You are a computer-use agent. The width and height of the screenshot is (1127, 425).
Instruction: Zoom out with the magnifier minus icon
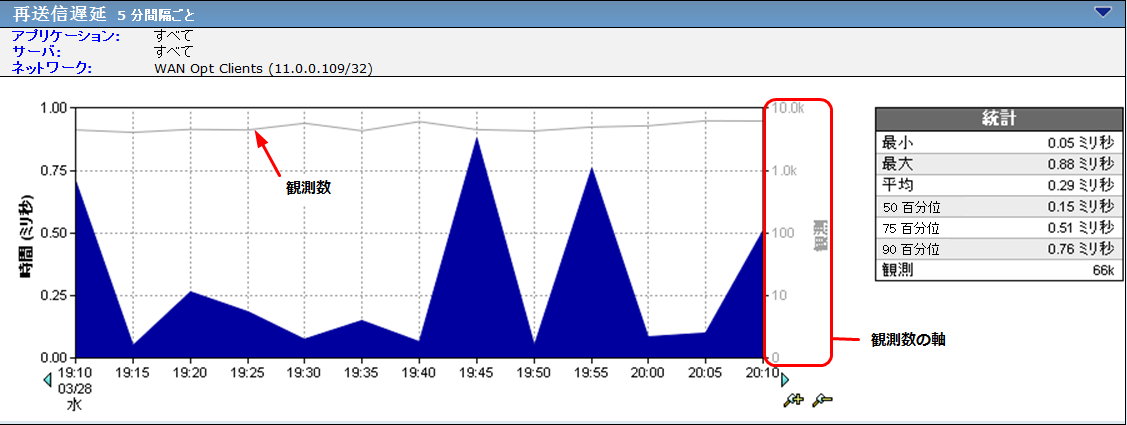pos(822,401)
